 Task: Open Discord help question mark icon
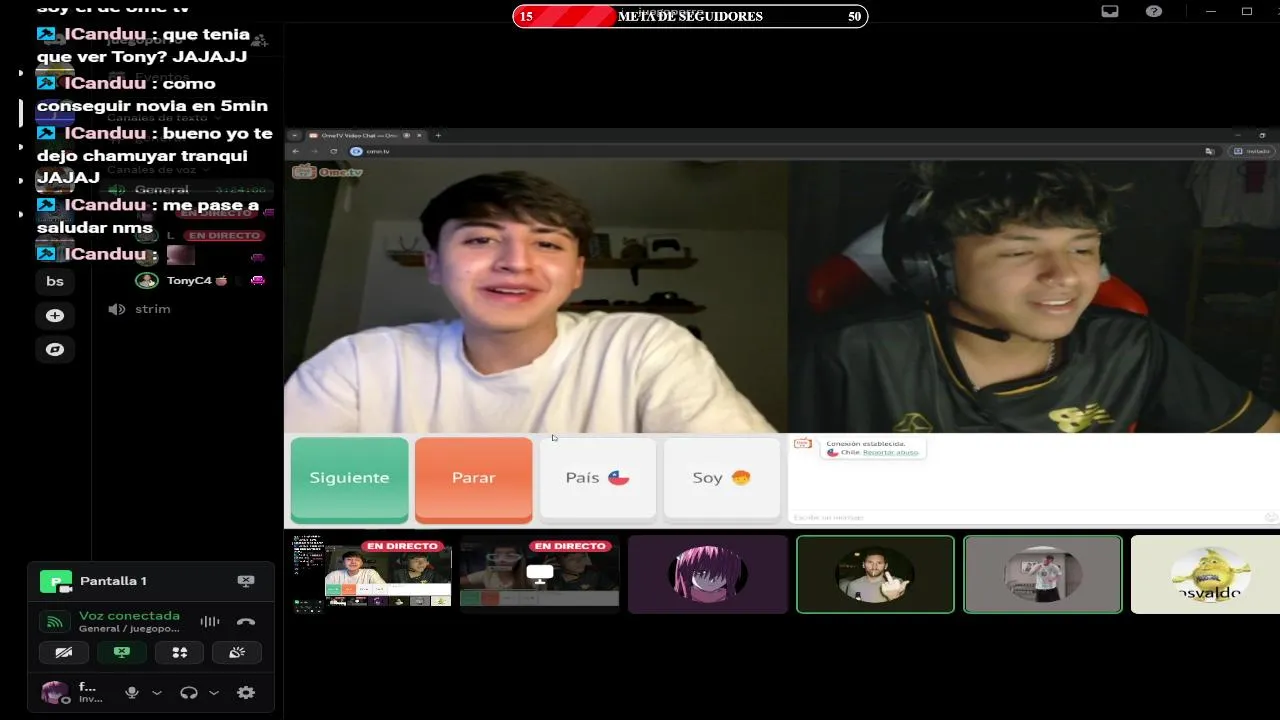click(x=1154, y=11)
